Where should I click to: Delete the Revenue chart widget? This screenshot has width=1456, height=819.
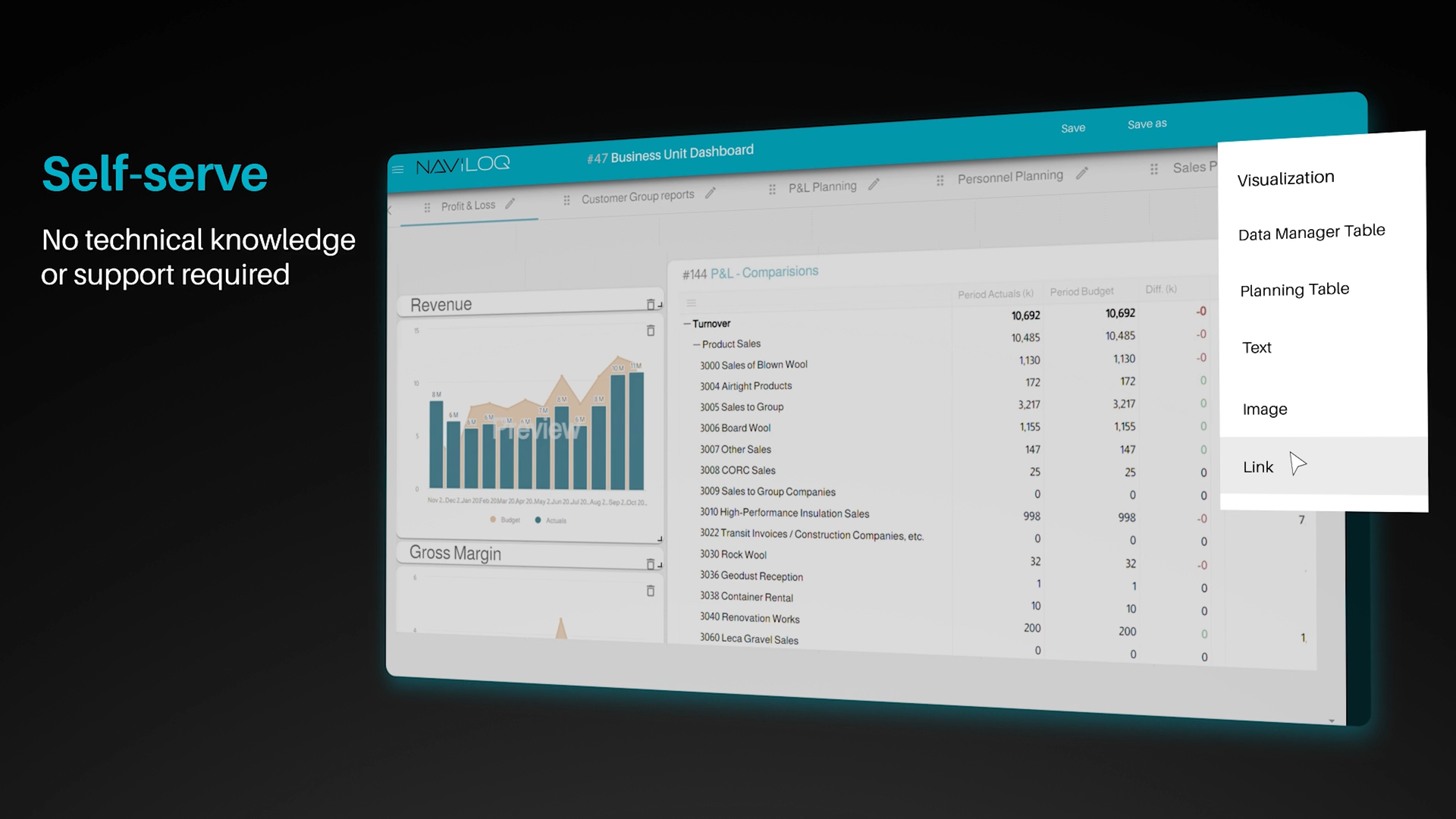click(650, 331)
